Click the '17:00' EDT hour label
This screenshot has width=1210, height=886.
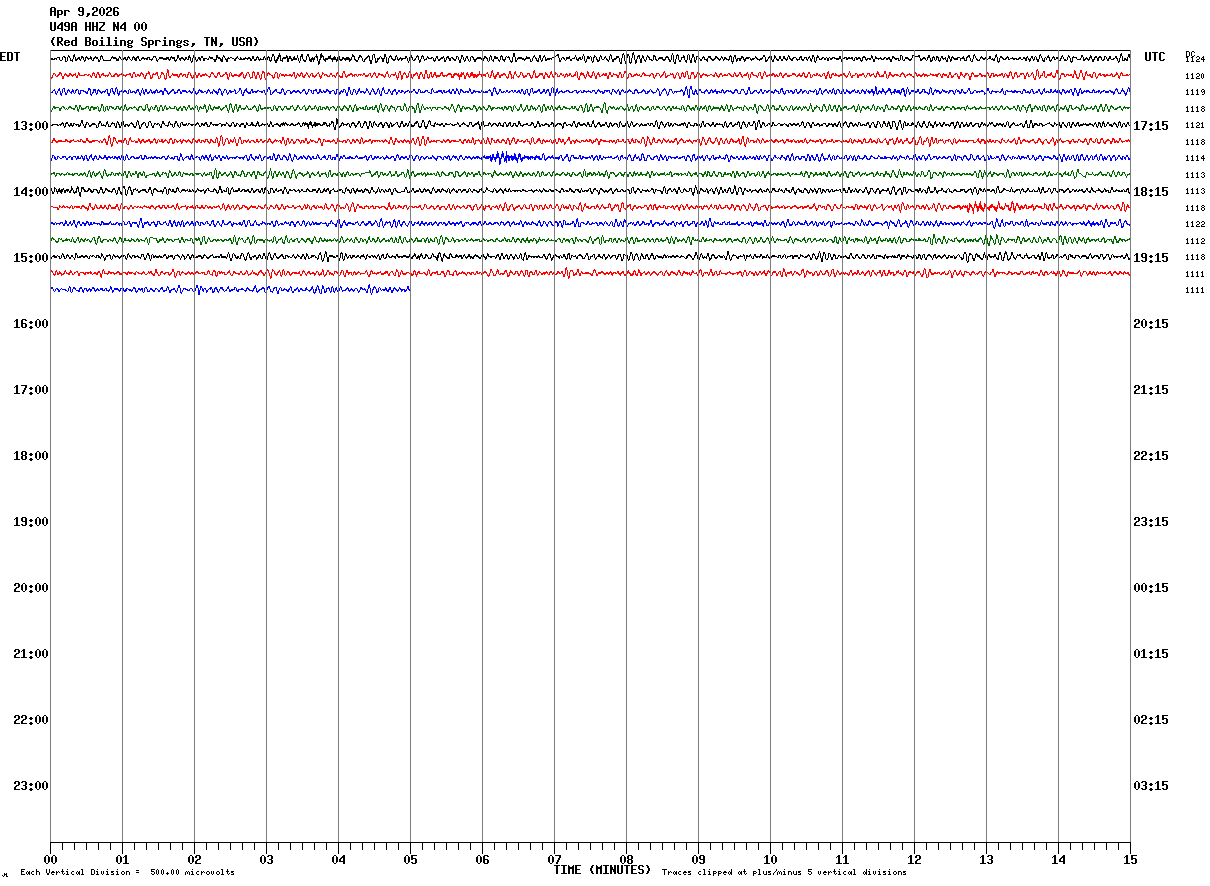(31, 390)
